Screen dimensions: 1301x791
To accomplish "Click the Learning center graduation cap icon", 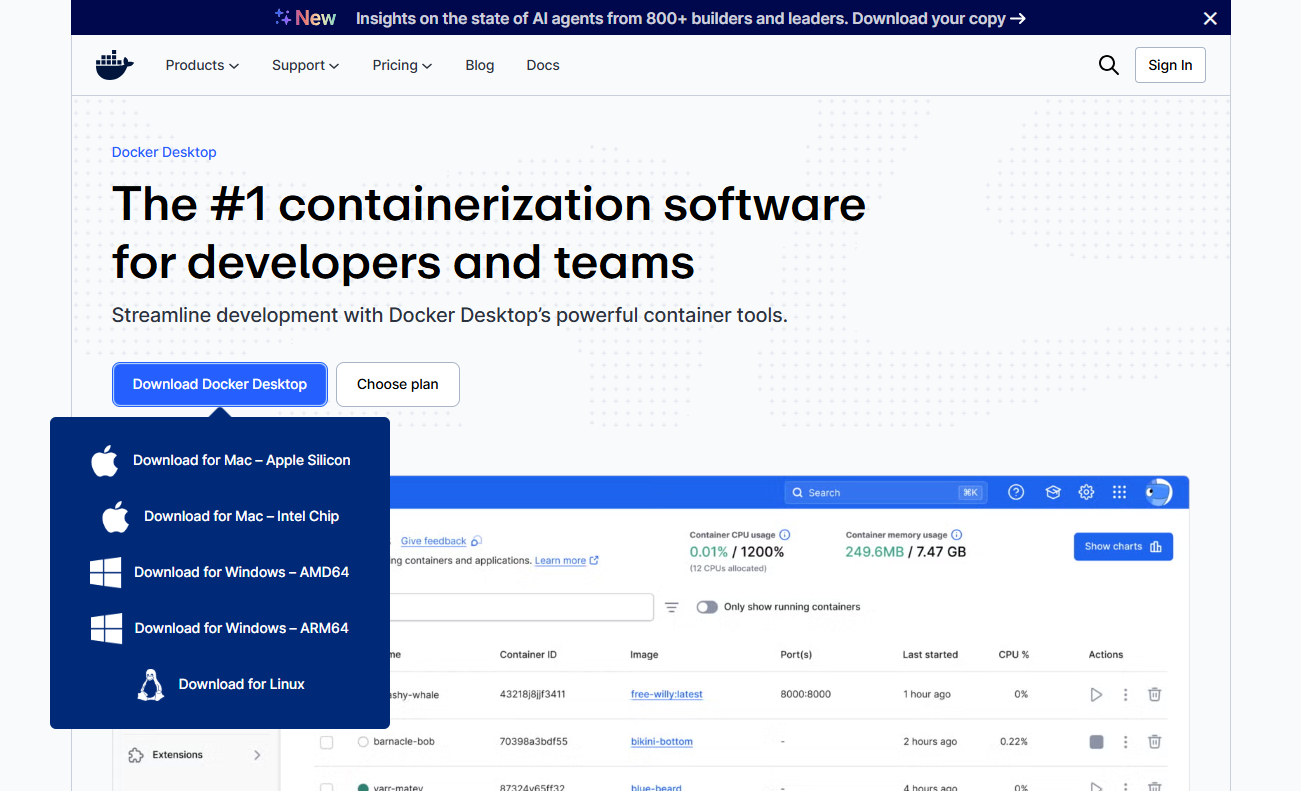I will [1052, 492].
